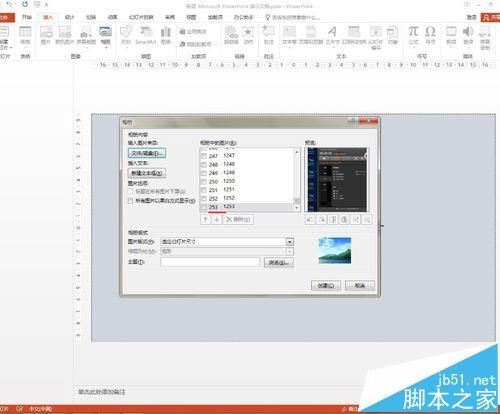Tick the checkbox next to picture 247
This screenshot has width=500, height=414.
pyautogui.click(x=204, y=156)
